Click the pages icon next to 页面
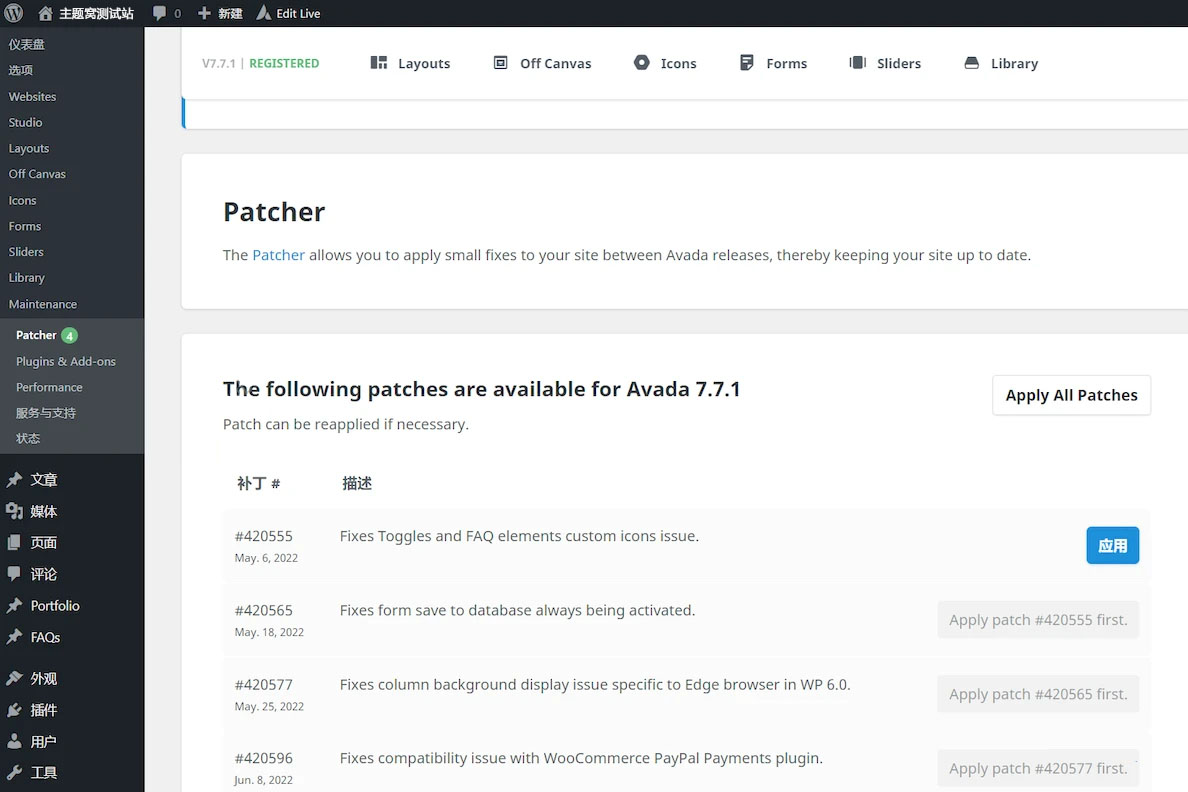Viewport: 1188px width, 792px height. coord(14,543)
